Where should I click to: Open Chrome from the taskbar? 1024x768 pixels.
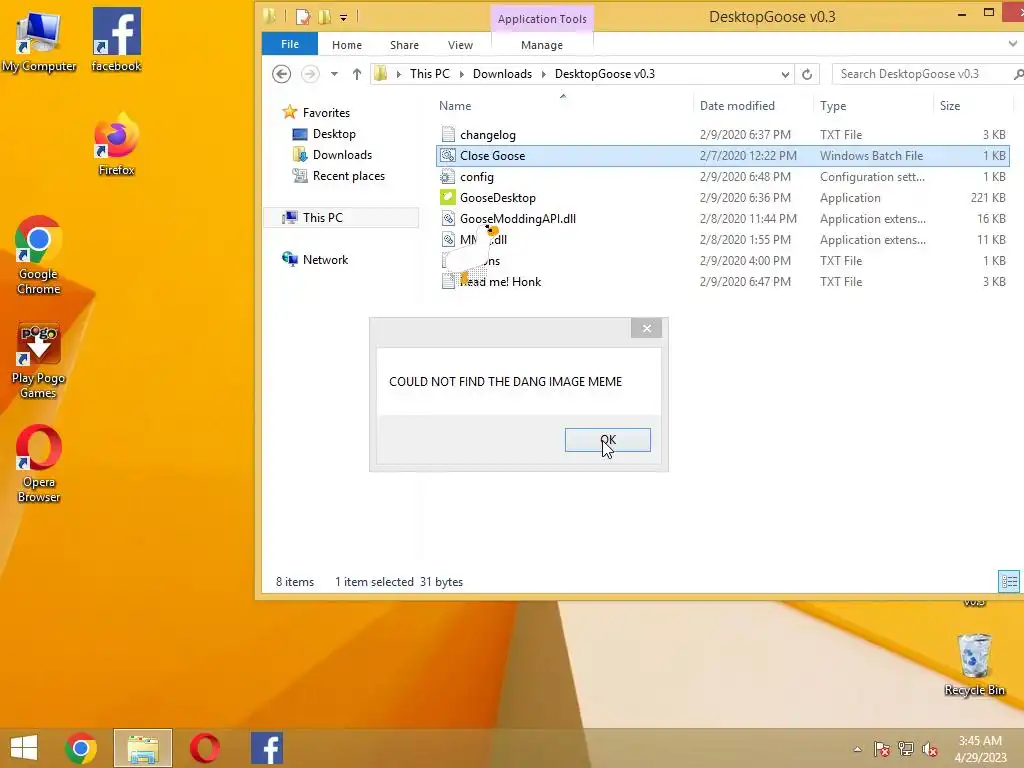click(81, 748)
